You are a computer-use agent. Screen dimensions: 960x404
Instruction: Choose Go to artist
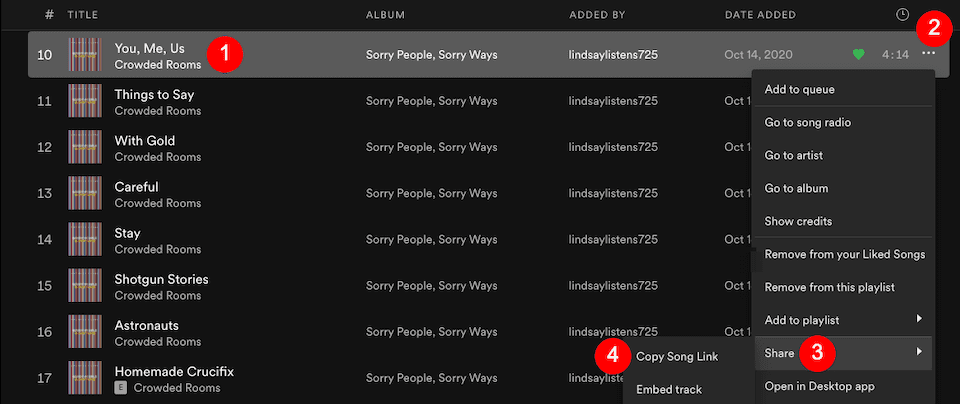point(793,156)
